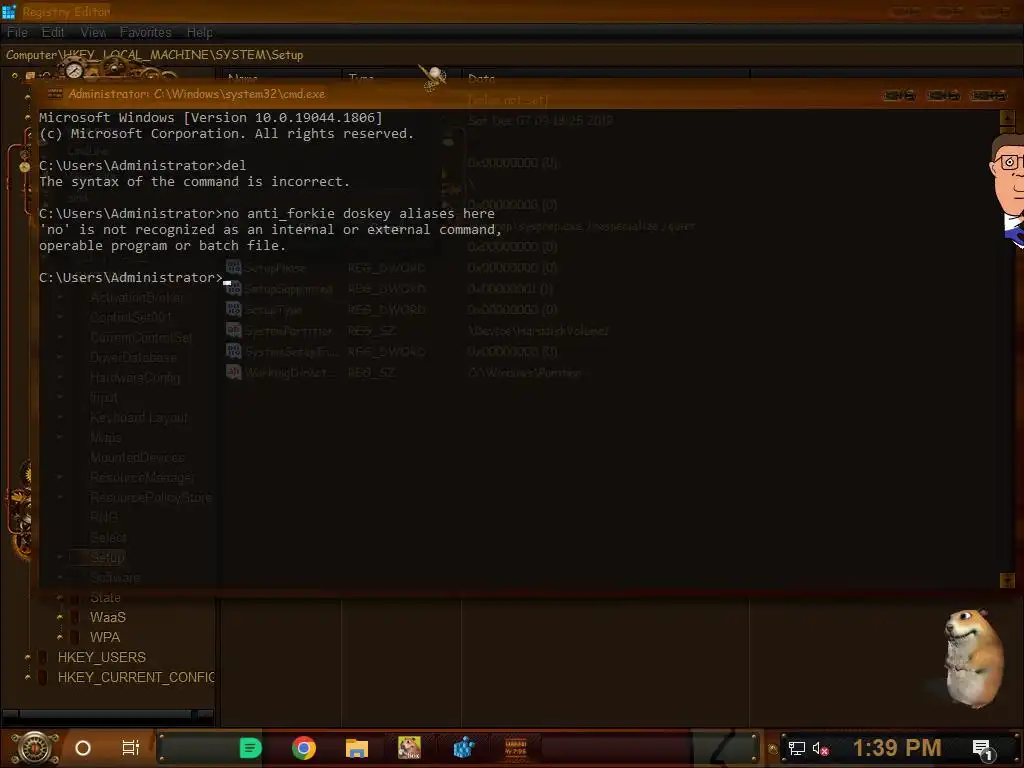Image resolution: width=1024 pixels, height=768 pixels.
Task: Click the 'Microsoft Windows [Version 10.0.19044.1806]' line
Action: (210, 118)
